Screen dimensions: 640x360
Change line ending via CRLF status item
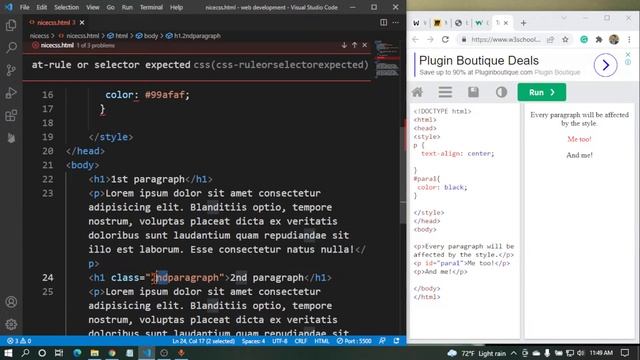(301, 341)
